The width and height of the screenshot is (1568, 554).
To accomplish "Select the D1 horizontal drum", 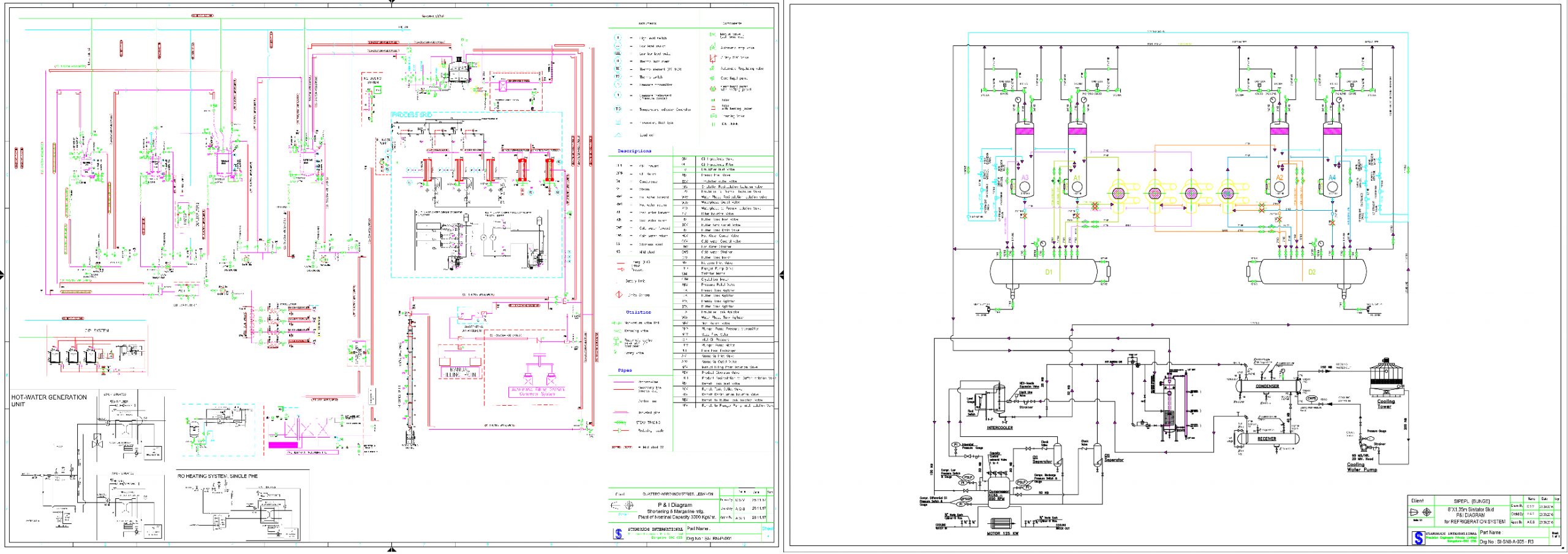I will (x=1047, y=271).
